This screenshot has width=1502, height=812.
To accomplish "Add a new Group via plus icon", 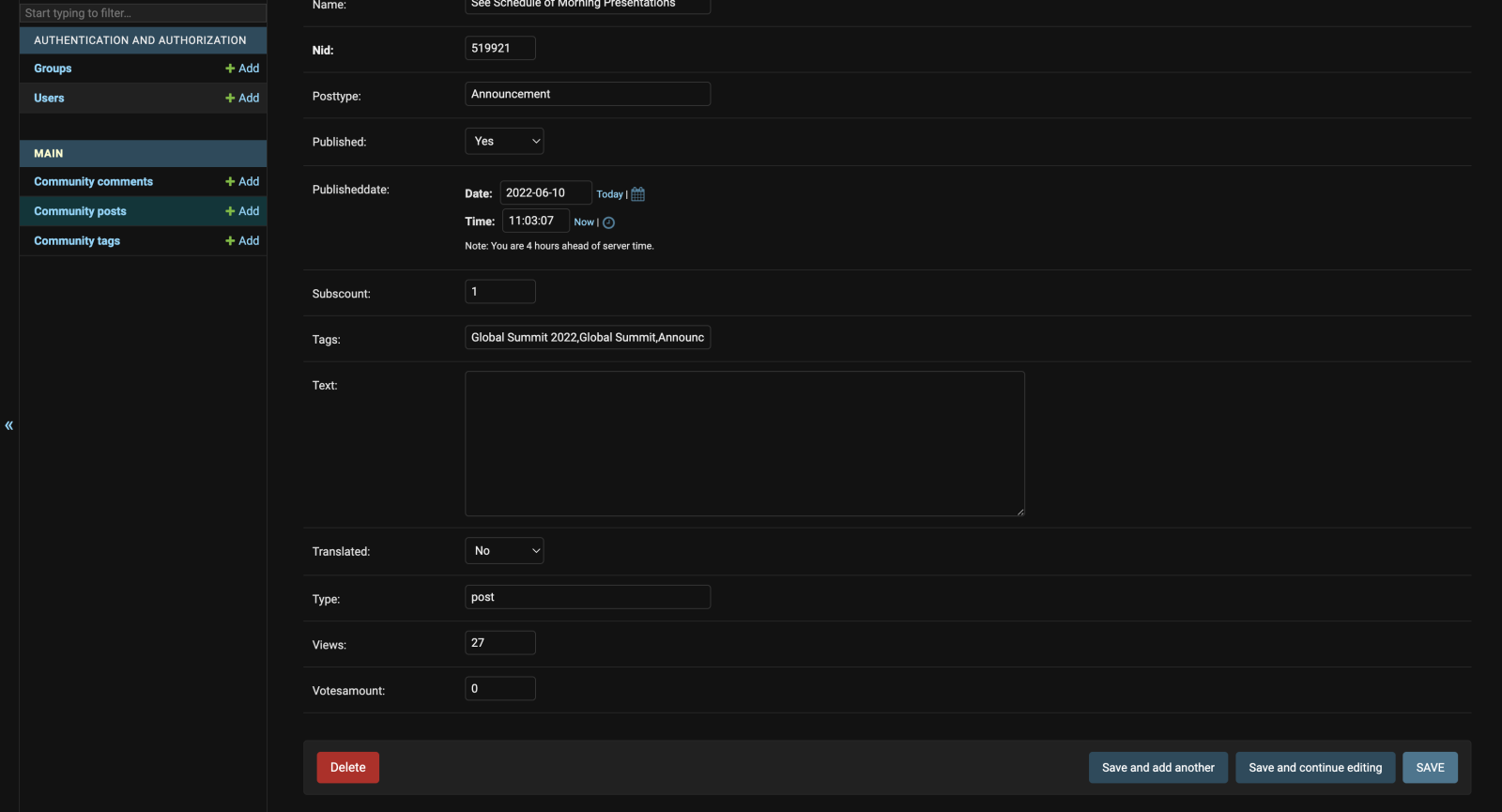I will point(241,69).
